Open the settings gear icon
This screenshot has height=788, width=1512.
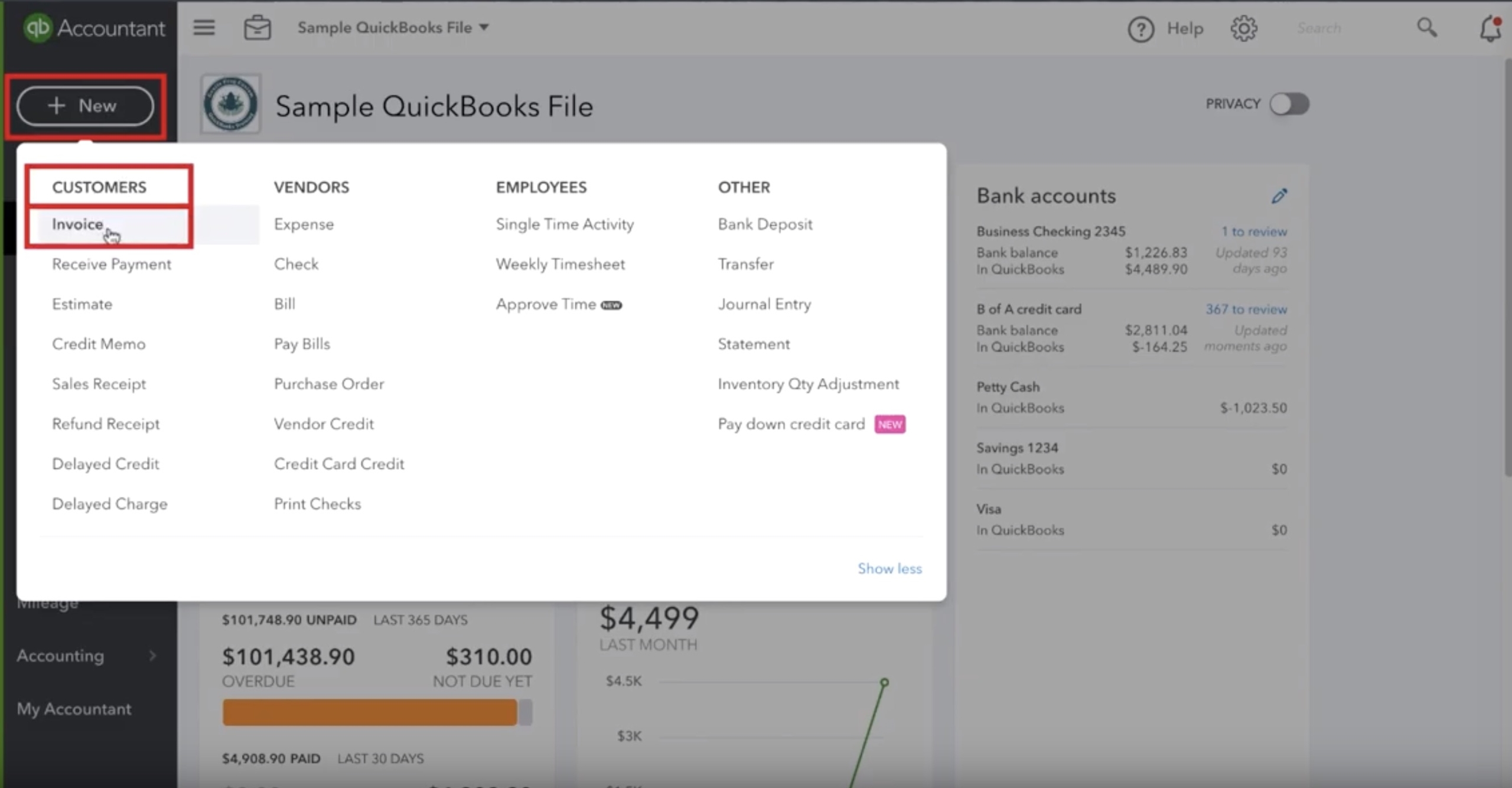pos(1244,28)
